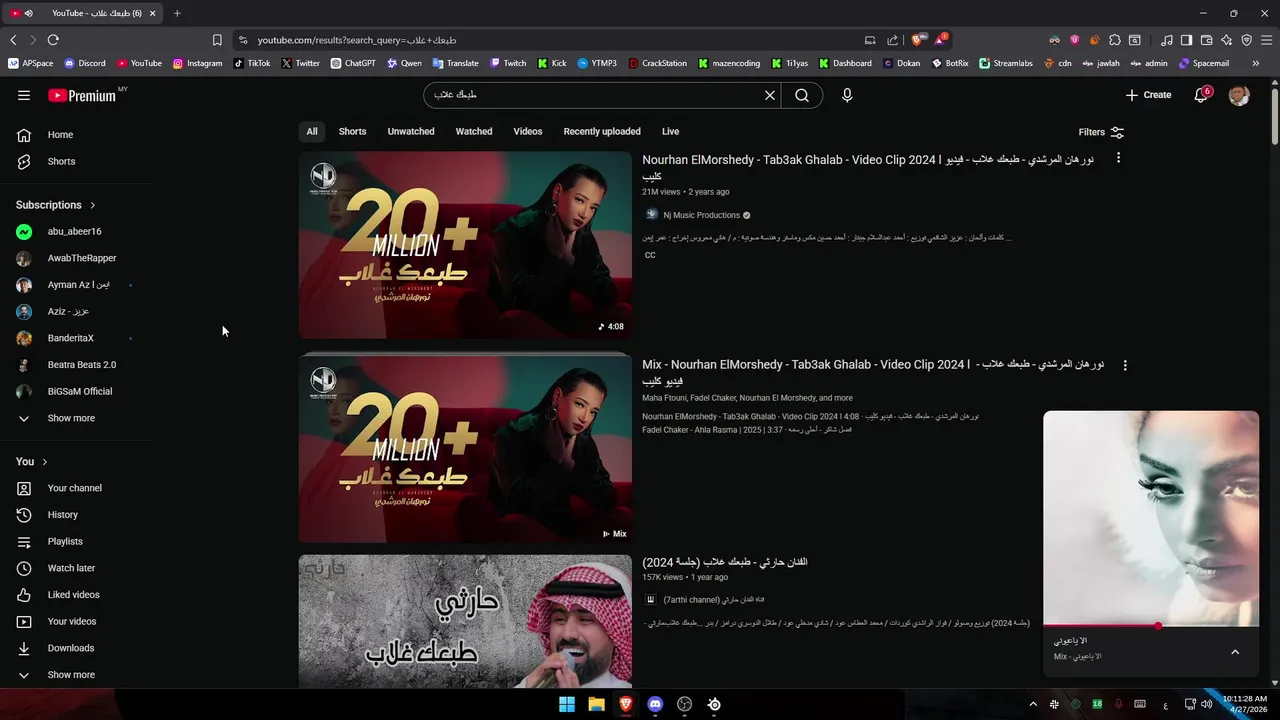The width and height of the screenshot is (1280, 720).
Task: Select the Watched filter chip
Action: click(x=474, y=132)
